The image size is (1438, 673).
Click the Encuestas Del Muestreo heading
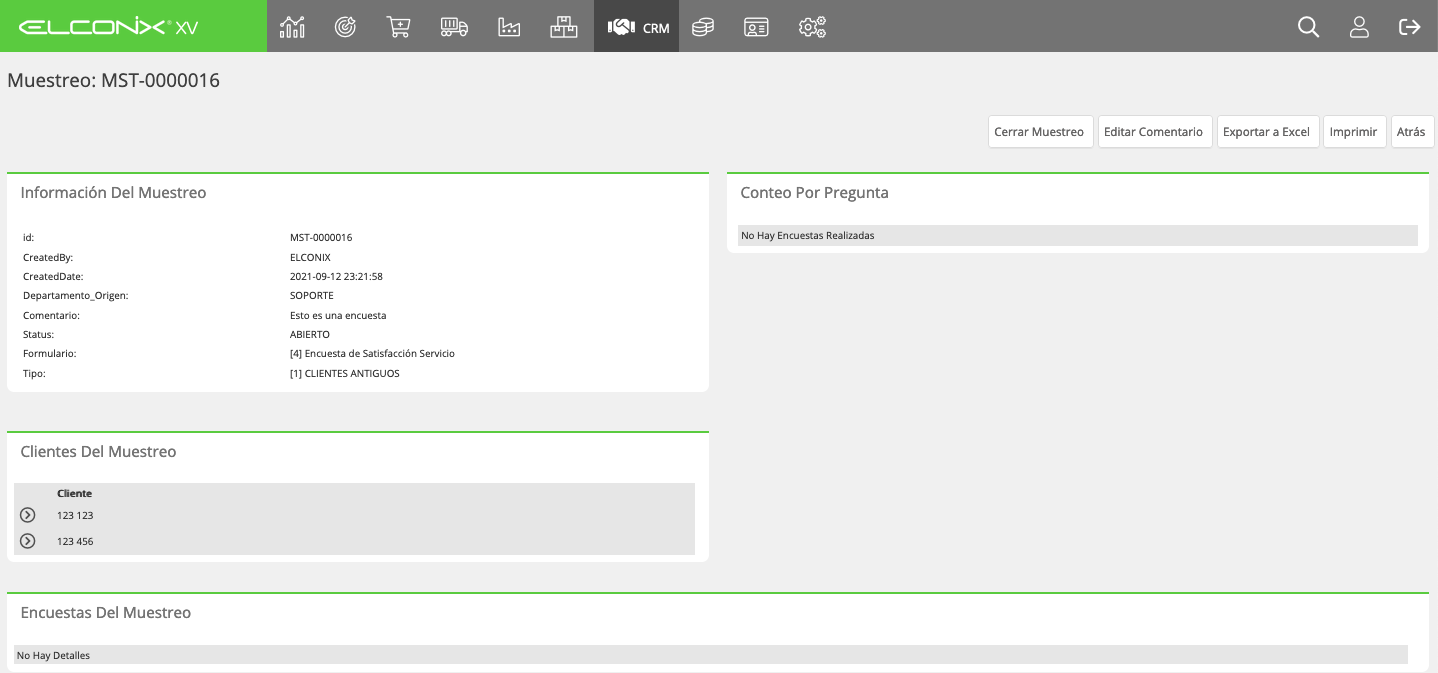pos(106,613)
